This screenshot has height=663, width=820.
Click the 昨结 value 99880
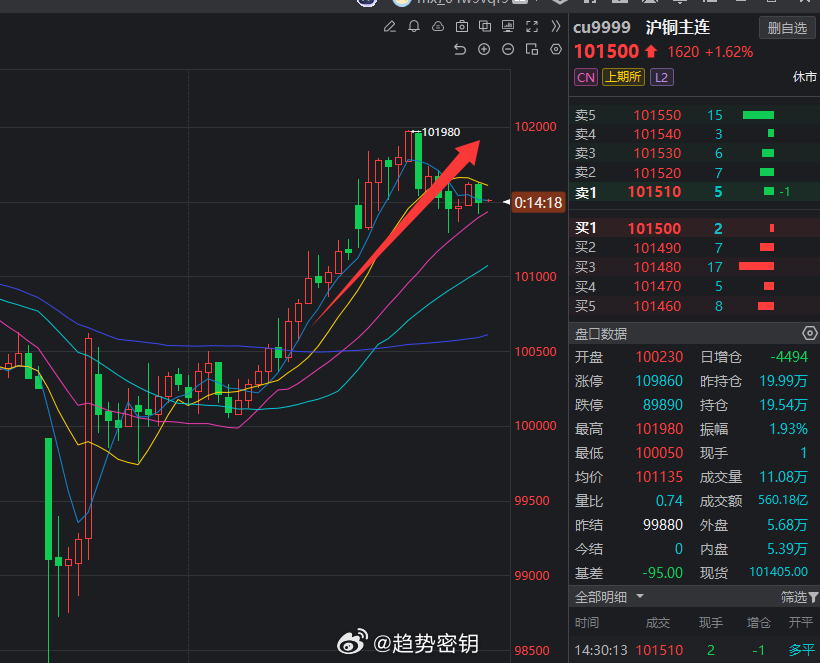click(663, 525)
